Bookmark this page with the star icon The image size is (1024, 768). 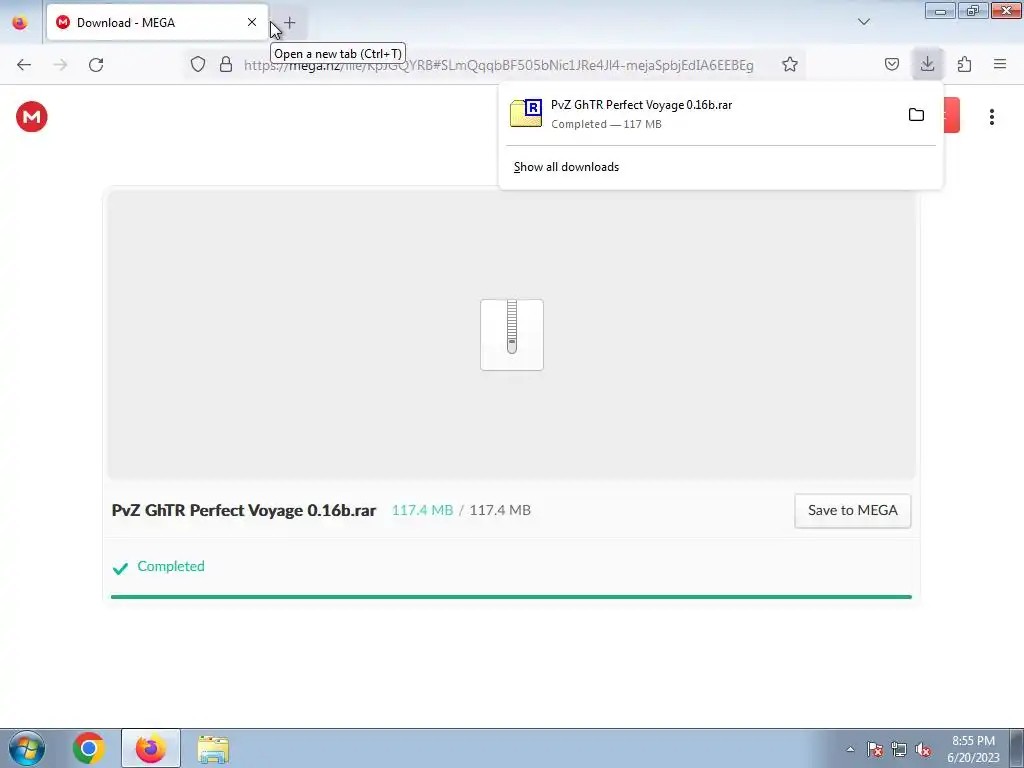click(x=790, y=64)
